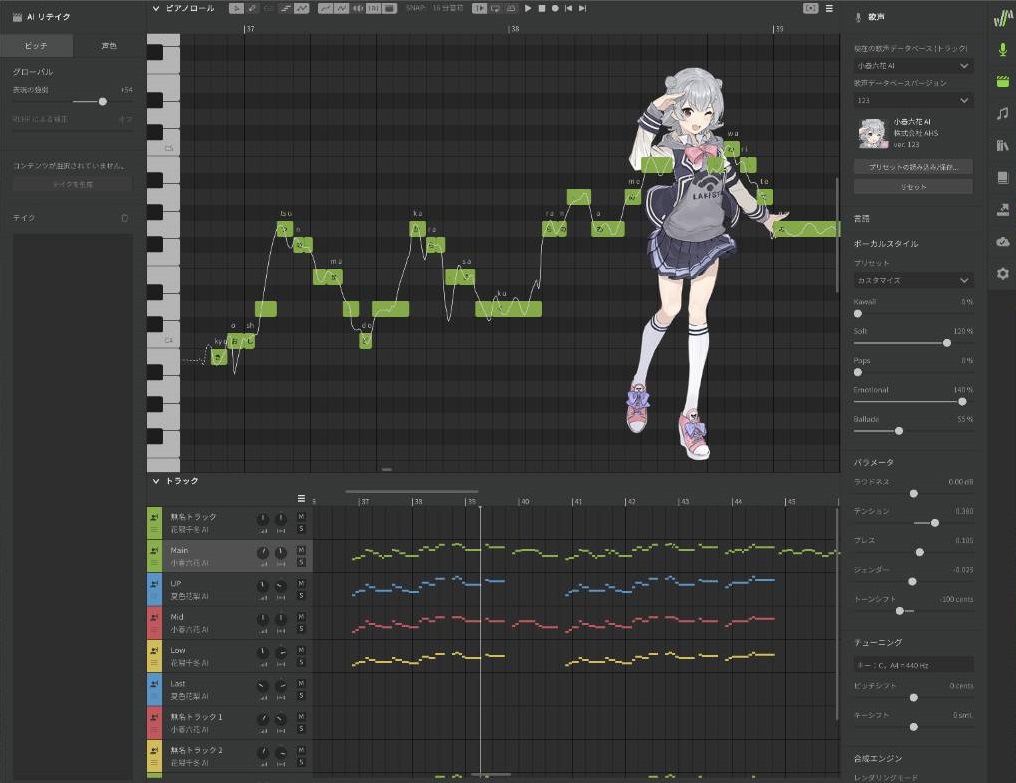This screenshot has width=1016, height=783.
Task: Open the piano roll hamburger menu
Action: pyautogui.click(x=829, y=8)
